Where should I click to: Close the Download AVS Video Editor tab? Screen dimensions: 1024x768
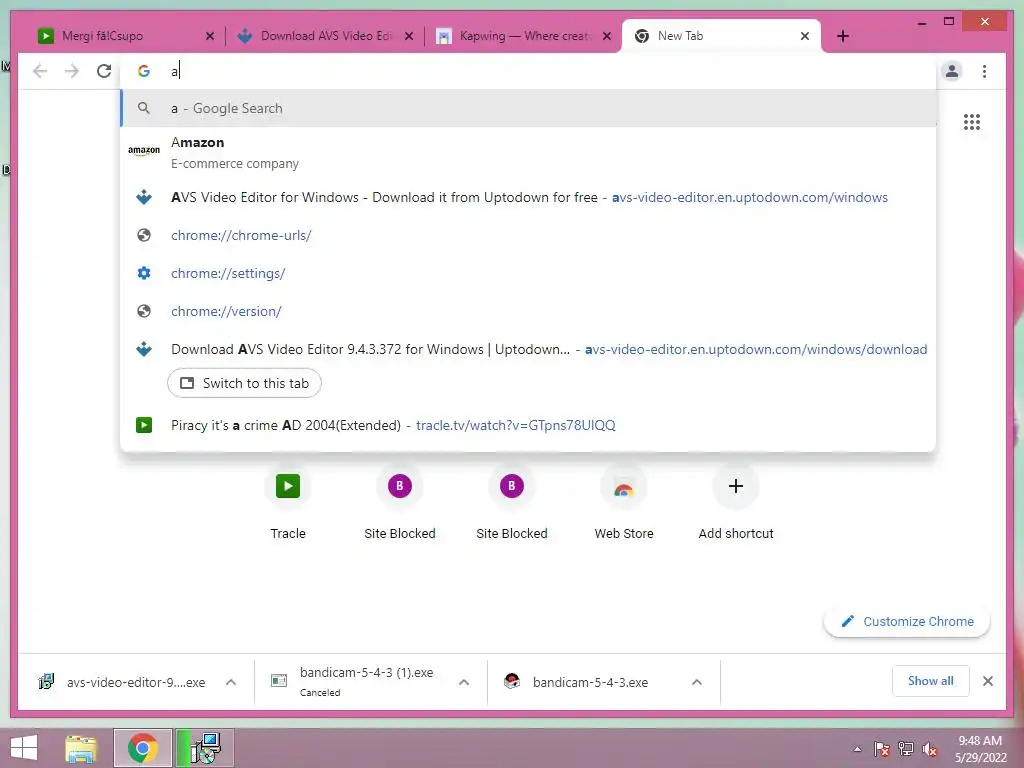click(409, 36)
